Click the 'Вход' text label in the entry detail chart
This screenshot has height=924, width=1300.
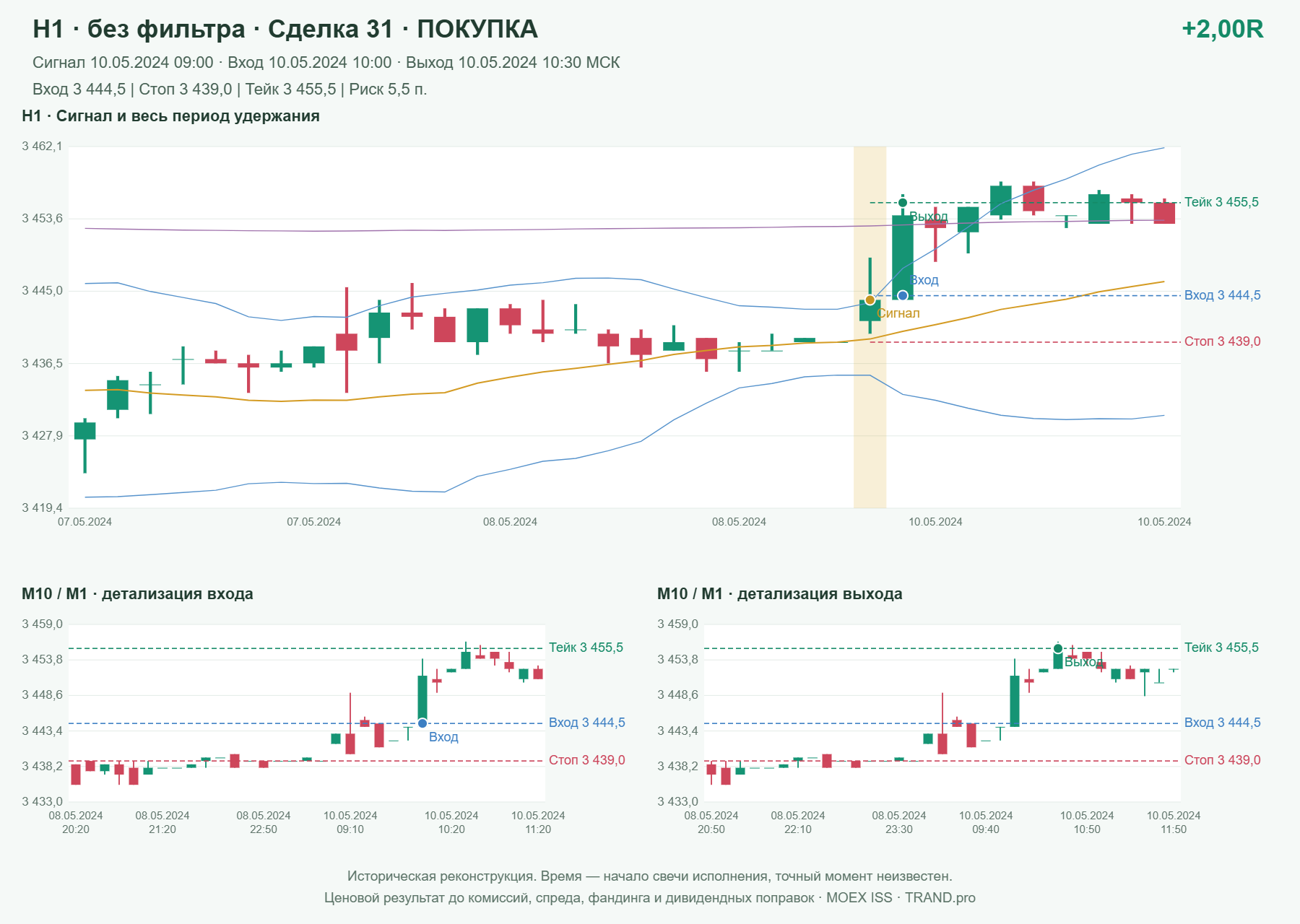[x=443, y=737]
